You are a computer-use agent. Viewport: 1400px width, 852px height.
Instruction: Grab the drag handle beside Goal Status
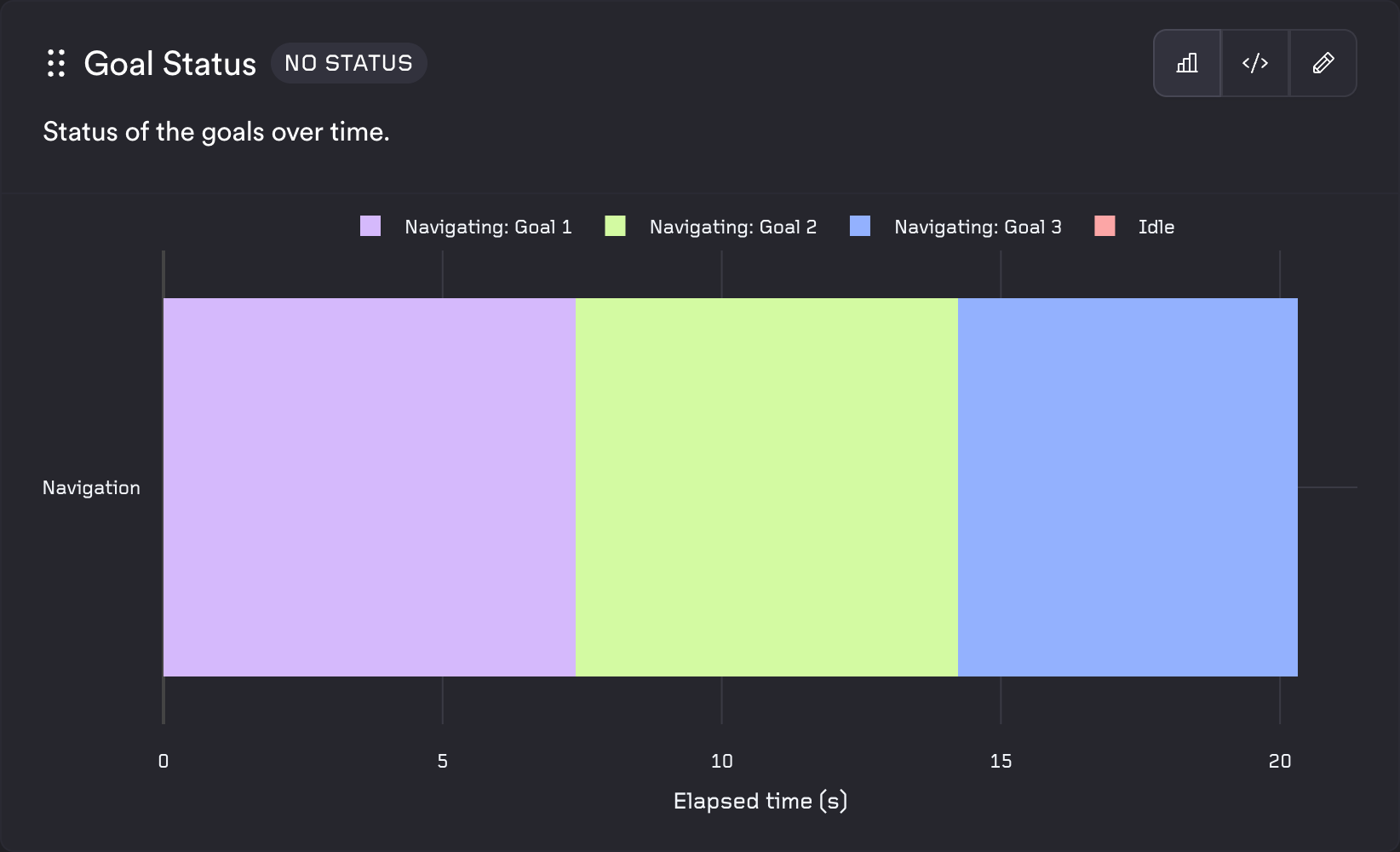[x=55, y=63]
